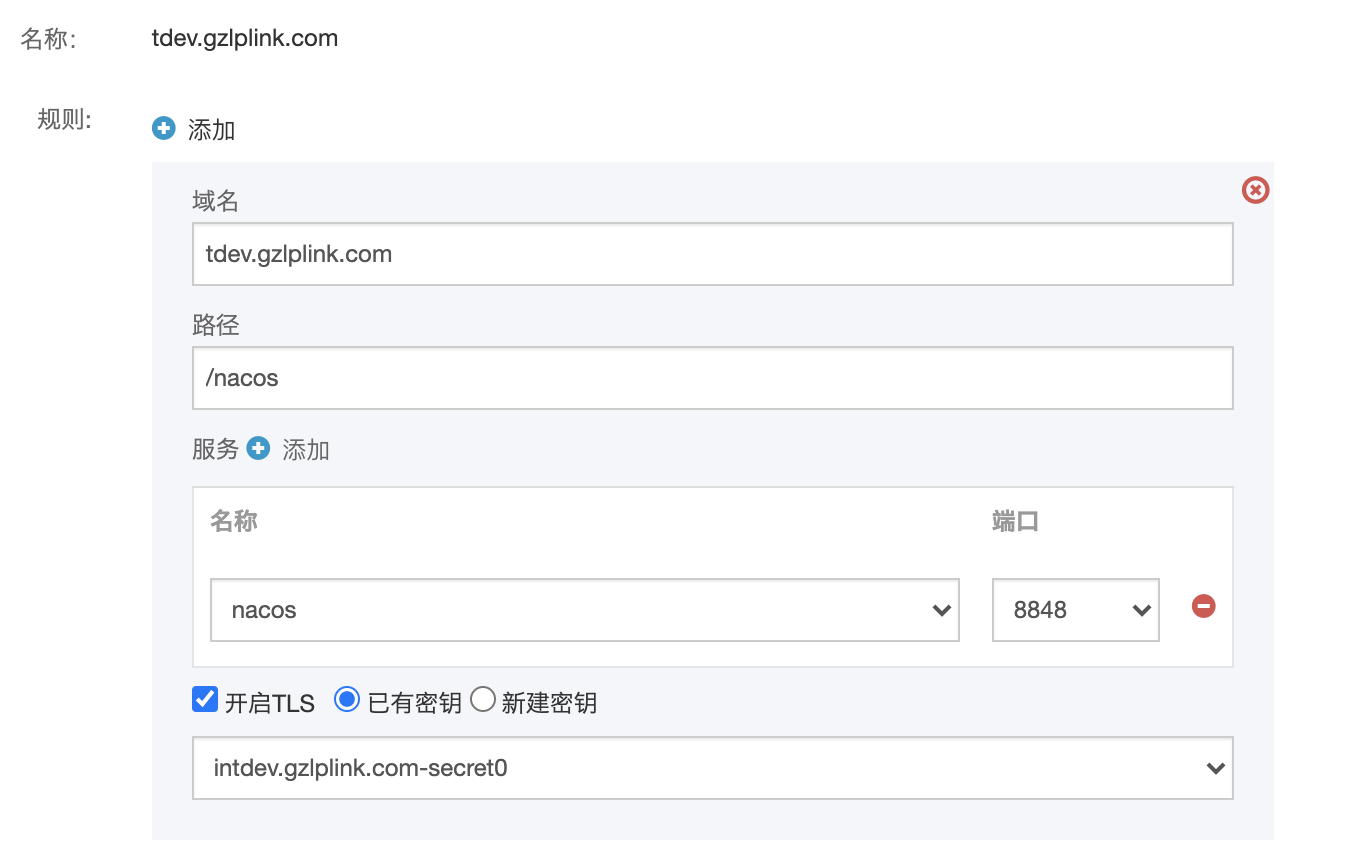
Task: Focus the 域名 field containing tdev.gzlplink.com
Action: pos(712,254)
